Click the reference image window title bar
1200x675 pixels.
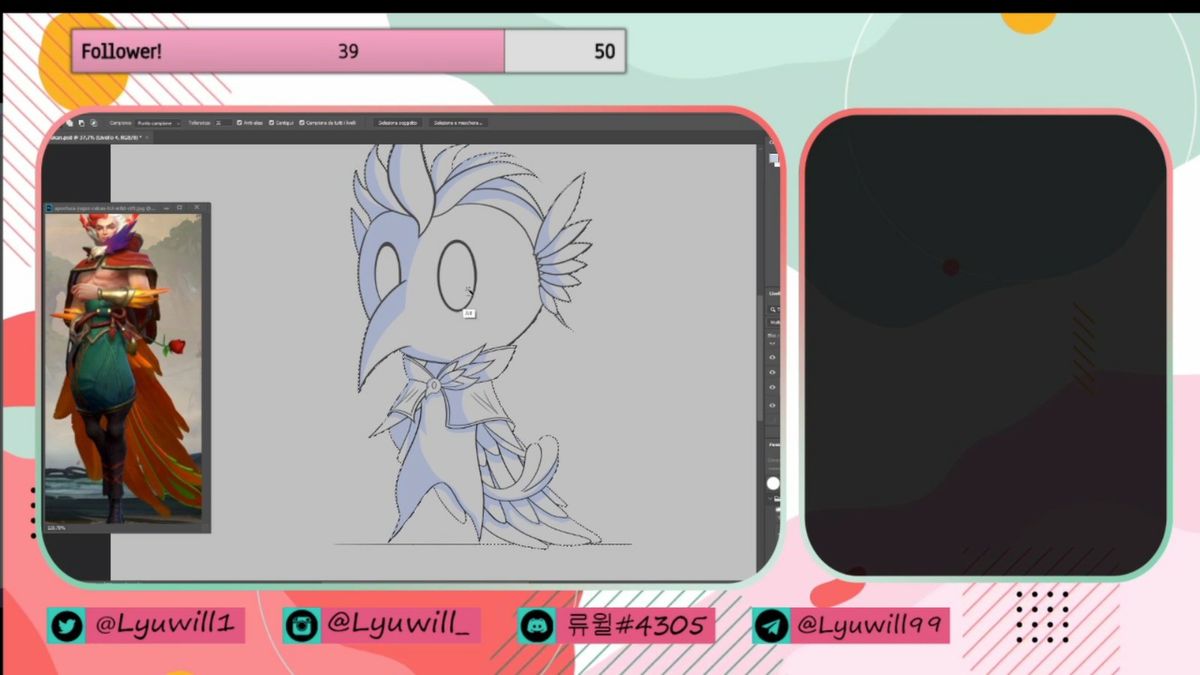(127, 208)
